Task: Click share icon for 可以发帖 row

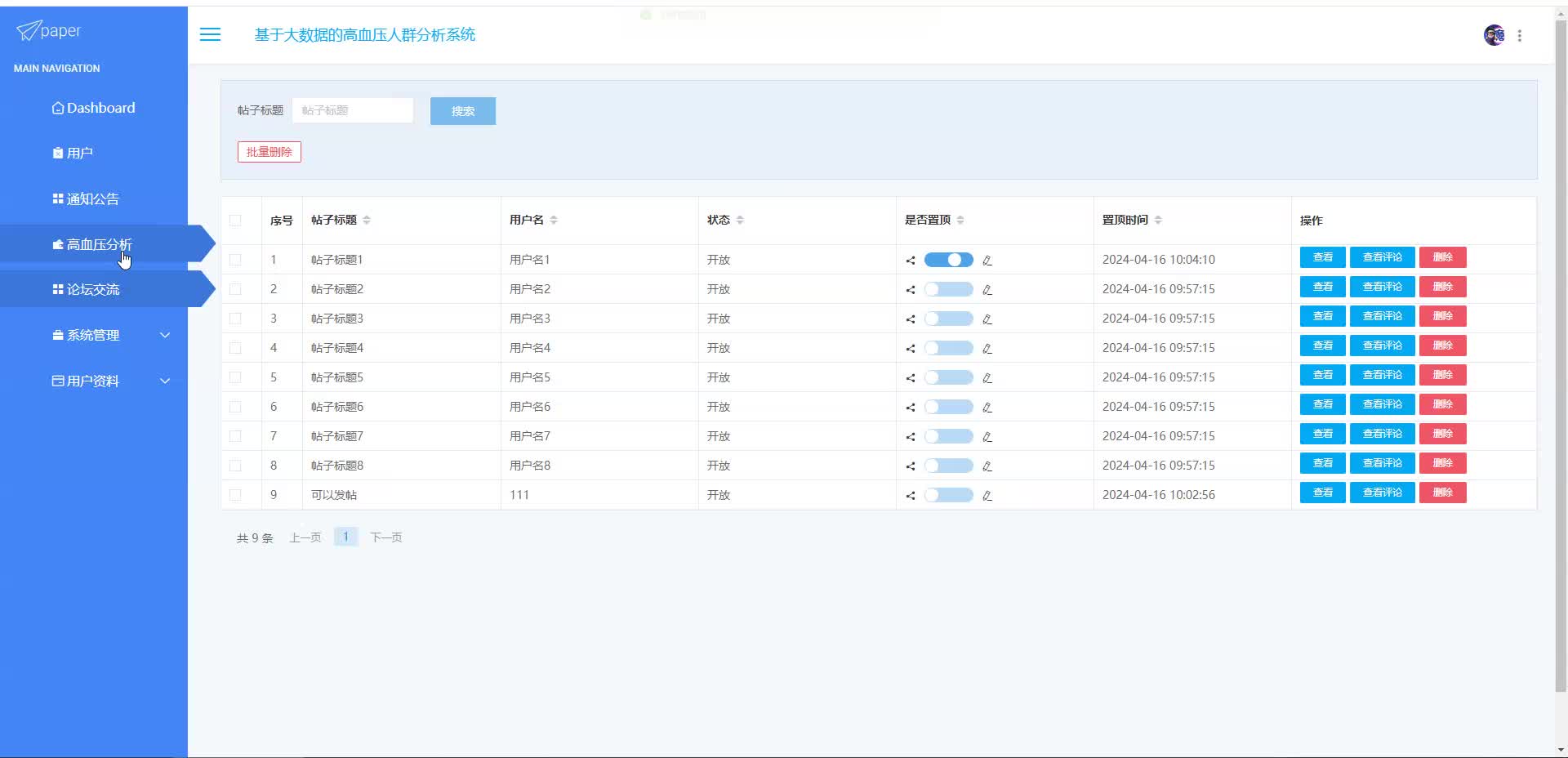Action: 910,496
